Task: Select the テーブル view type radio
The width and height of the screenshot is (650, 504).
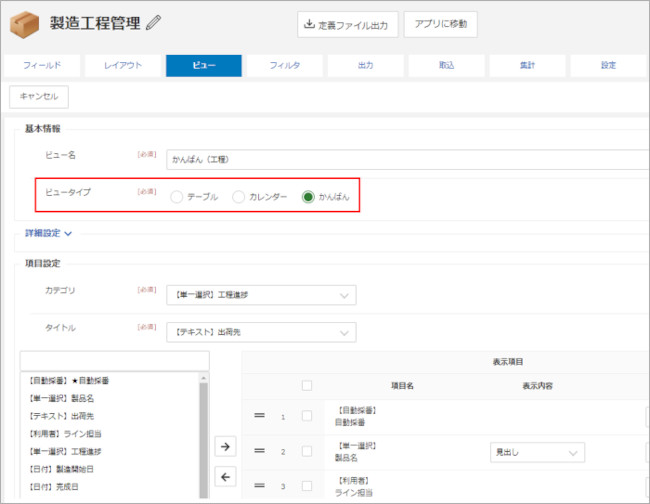Action: tap(177, 197)
